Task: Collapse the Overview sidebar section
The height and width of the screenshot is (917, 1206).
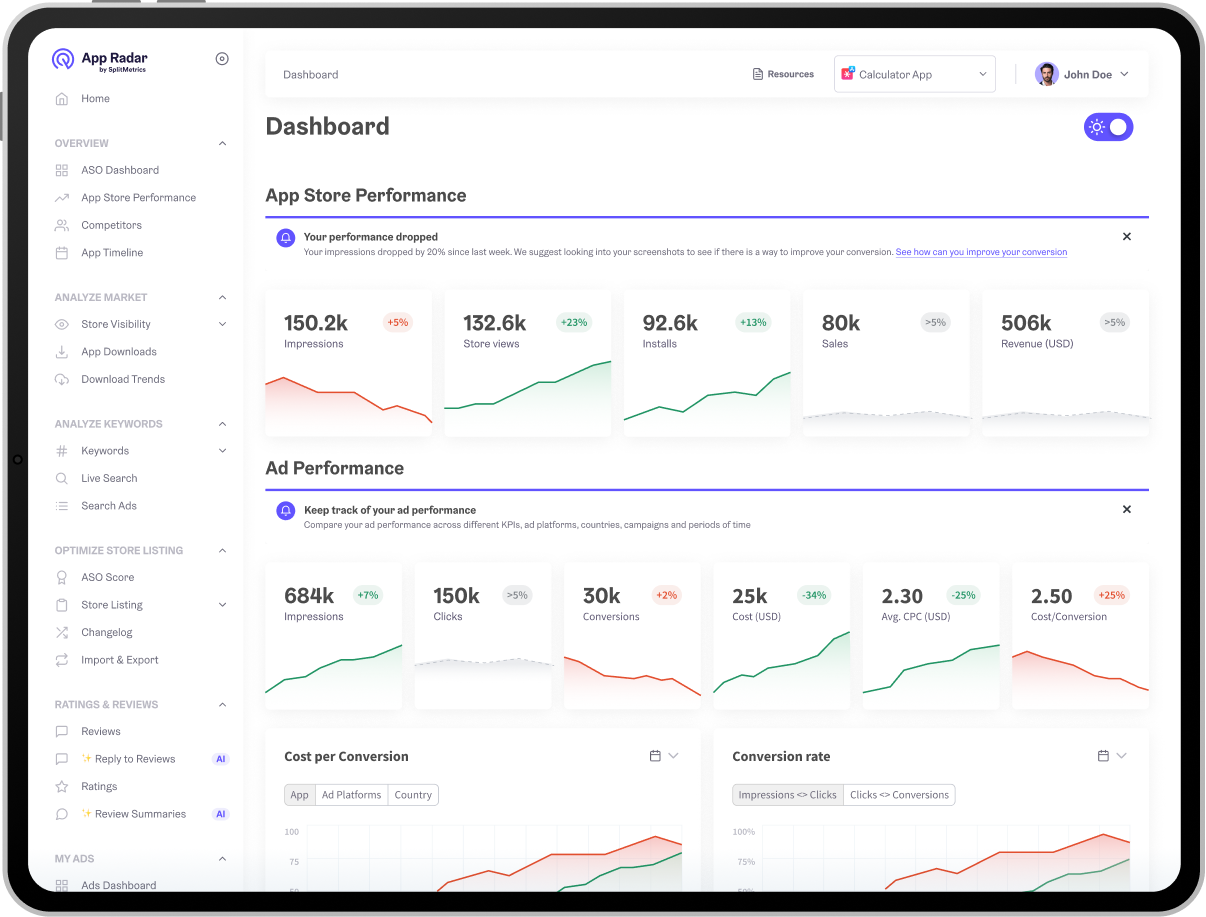Action: [x=222, y=144]
